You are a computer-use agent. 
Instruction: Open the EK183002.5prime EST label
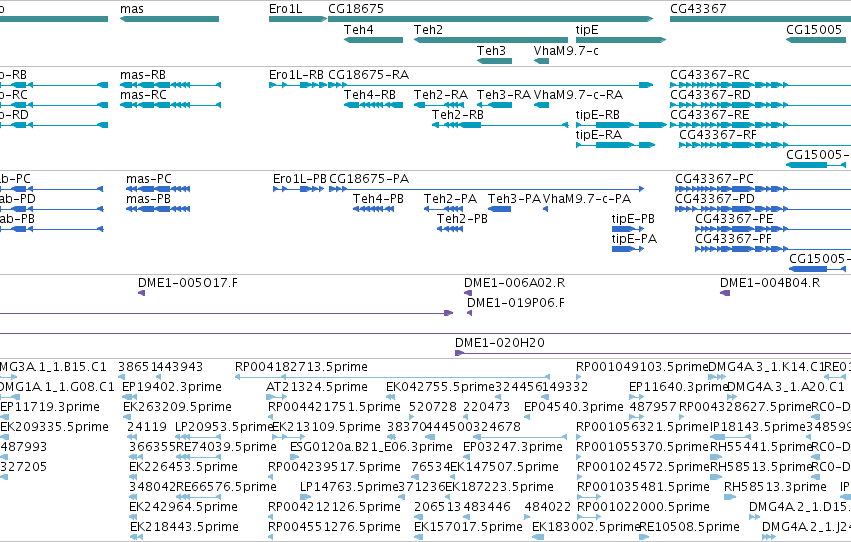586,527
